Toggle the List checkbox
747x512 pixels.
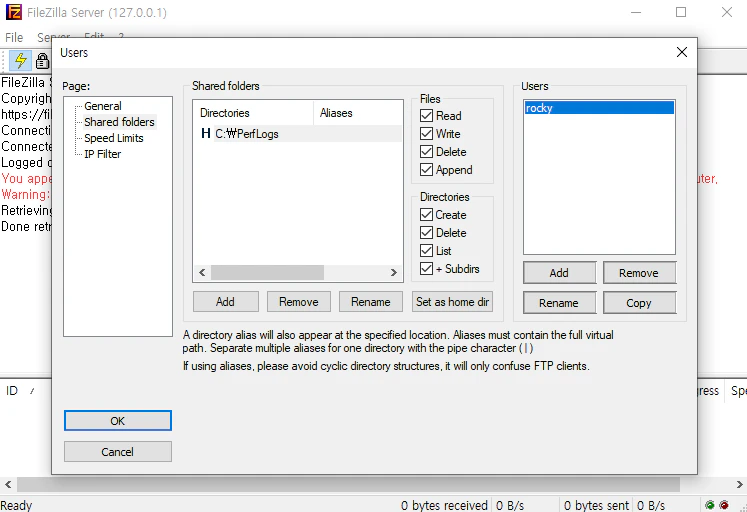point(426,251)
